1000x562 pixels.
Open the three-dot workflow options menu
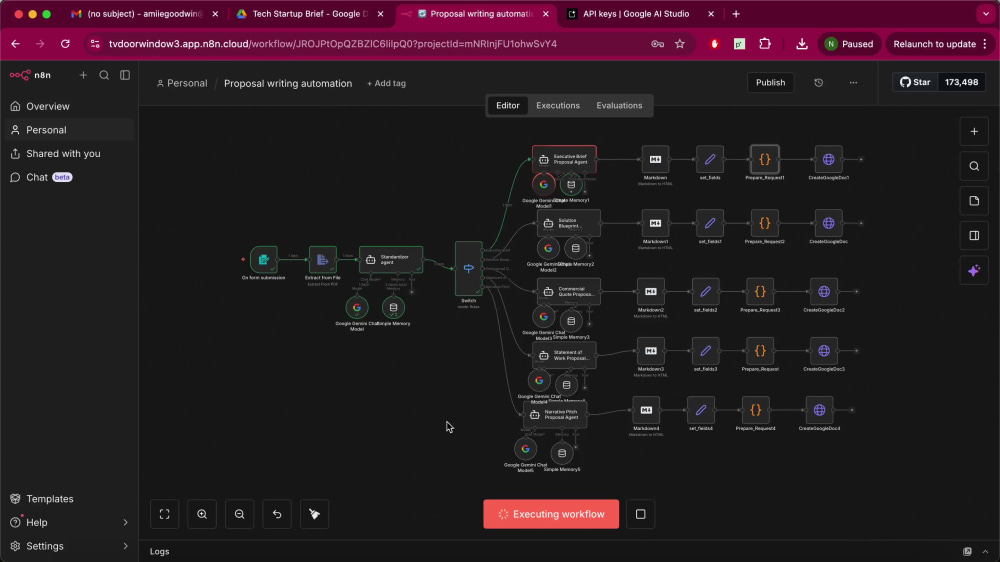point(853,83)
